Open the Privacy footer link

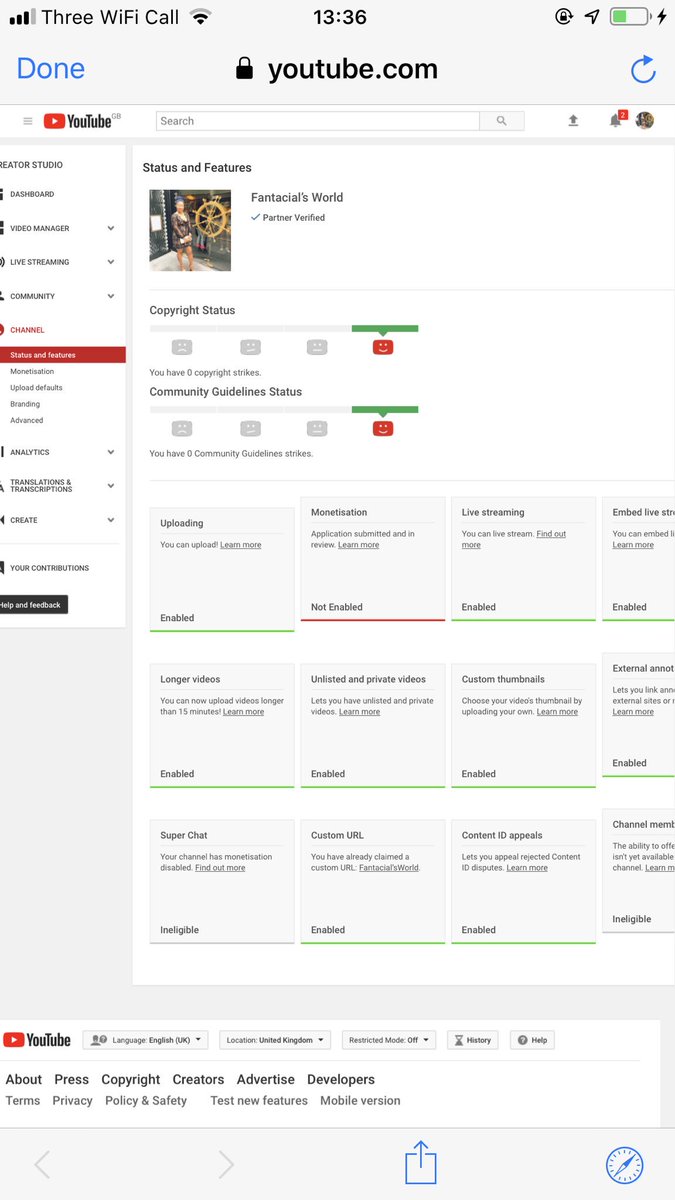pyautogui.click(x=72, y=1101)
